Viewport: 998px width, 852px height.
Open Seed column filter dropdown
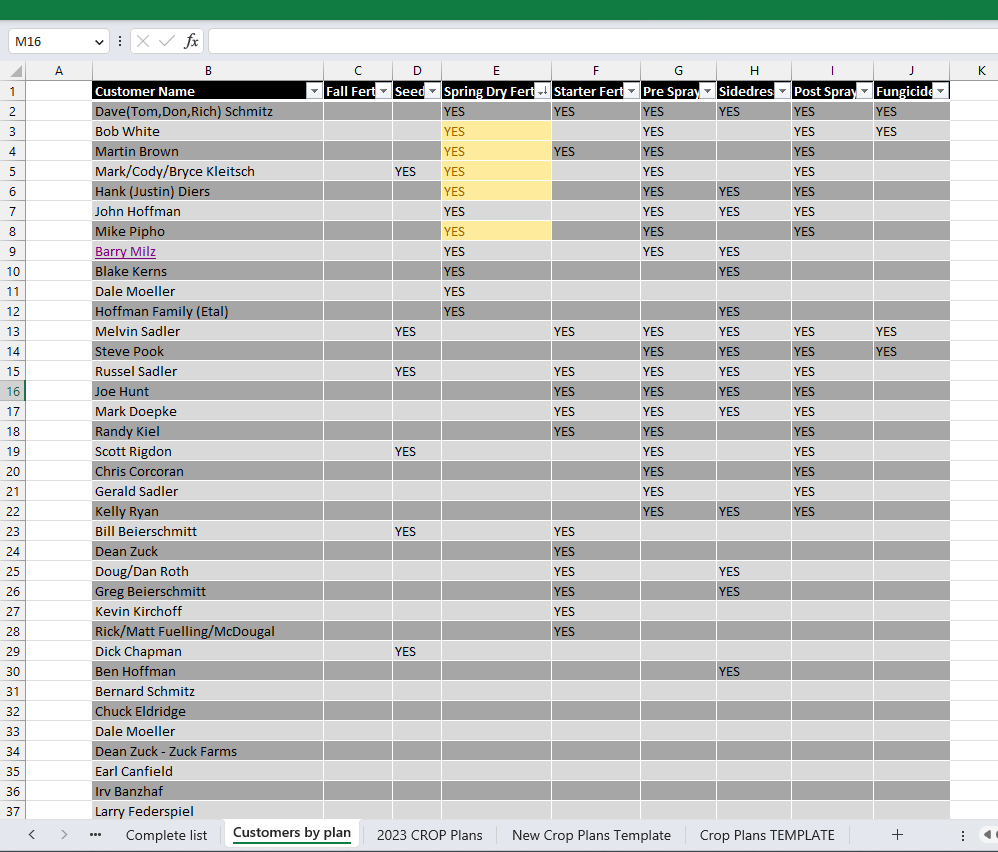432,91
